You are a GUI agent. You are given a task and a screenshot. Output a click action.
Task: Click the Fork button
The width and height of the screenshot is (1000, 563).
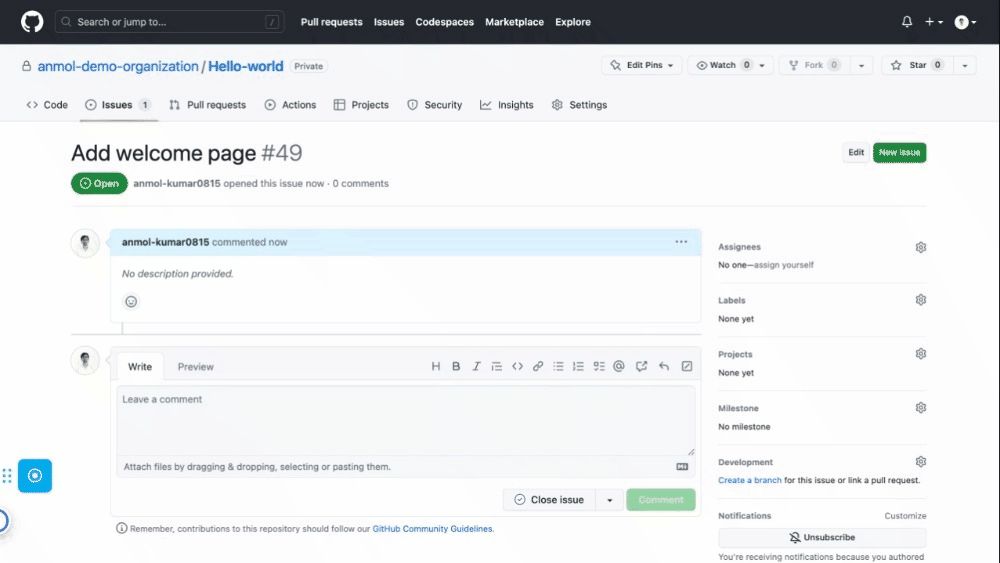pos(814,65)
